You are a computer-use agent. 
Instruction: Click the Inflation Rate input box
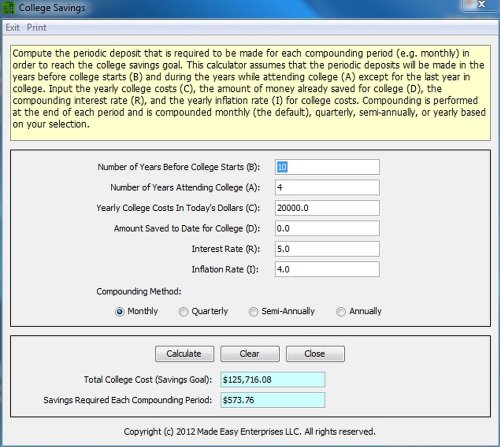tap(327, 269)
